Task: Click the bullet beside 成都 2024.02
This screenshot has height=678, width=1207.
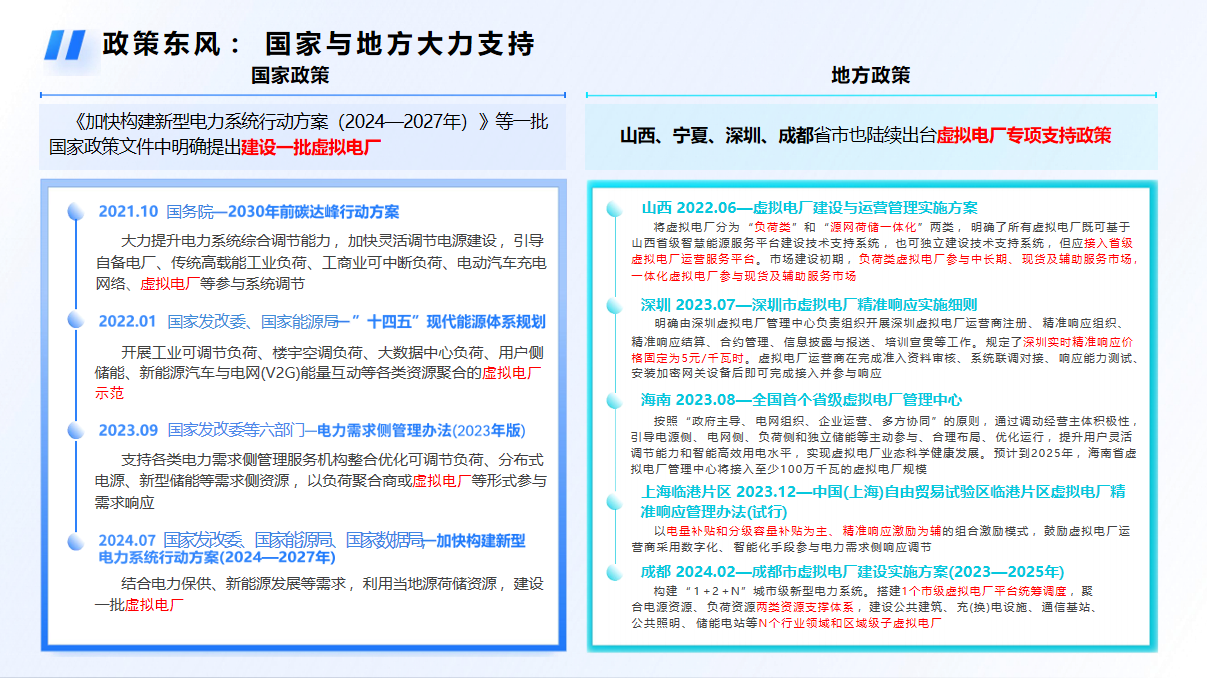Action: tap(614, 572)
